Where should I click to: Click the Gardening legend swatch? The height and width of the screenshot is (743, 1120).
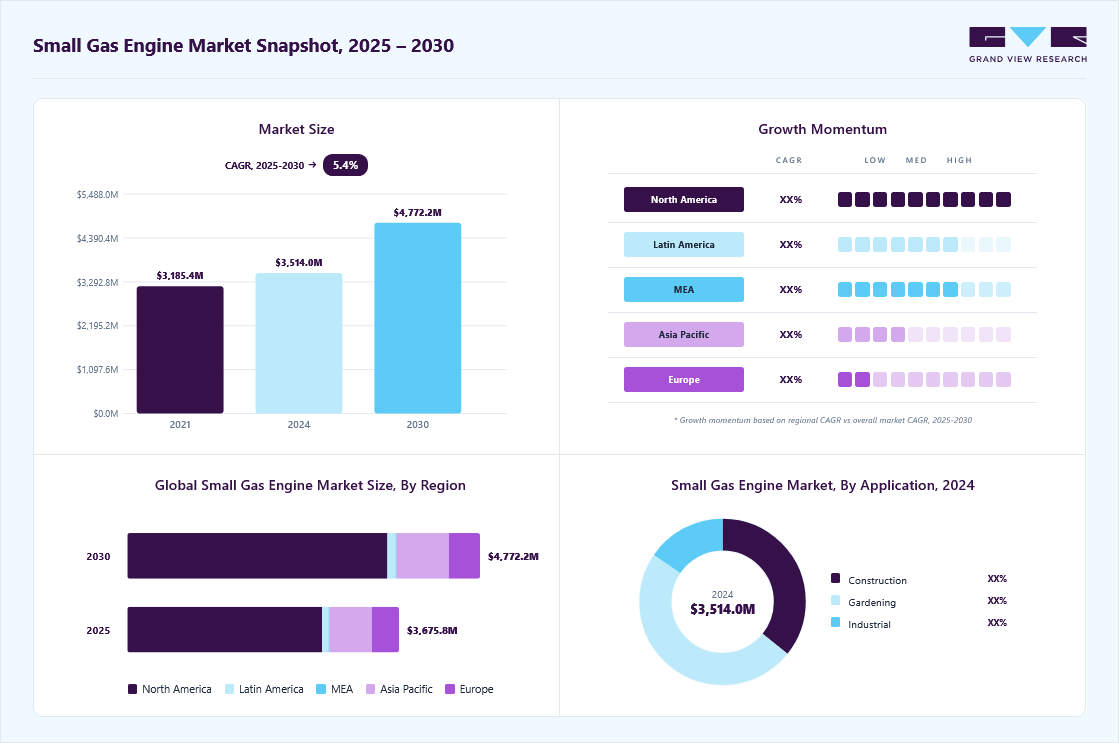836,600
